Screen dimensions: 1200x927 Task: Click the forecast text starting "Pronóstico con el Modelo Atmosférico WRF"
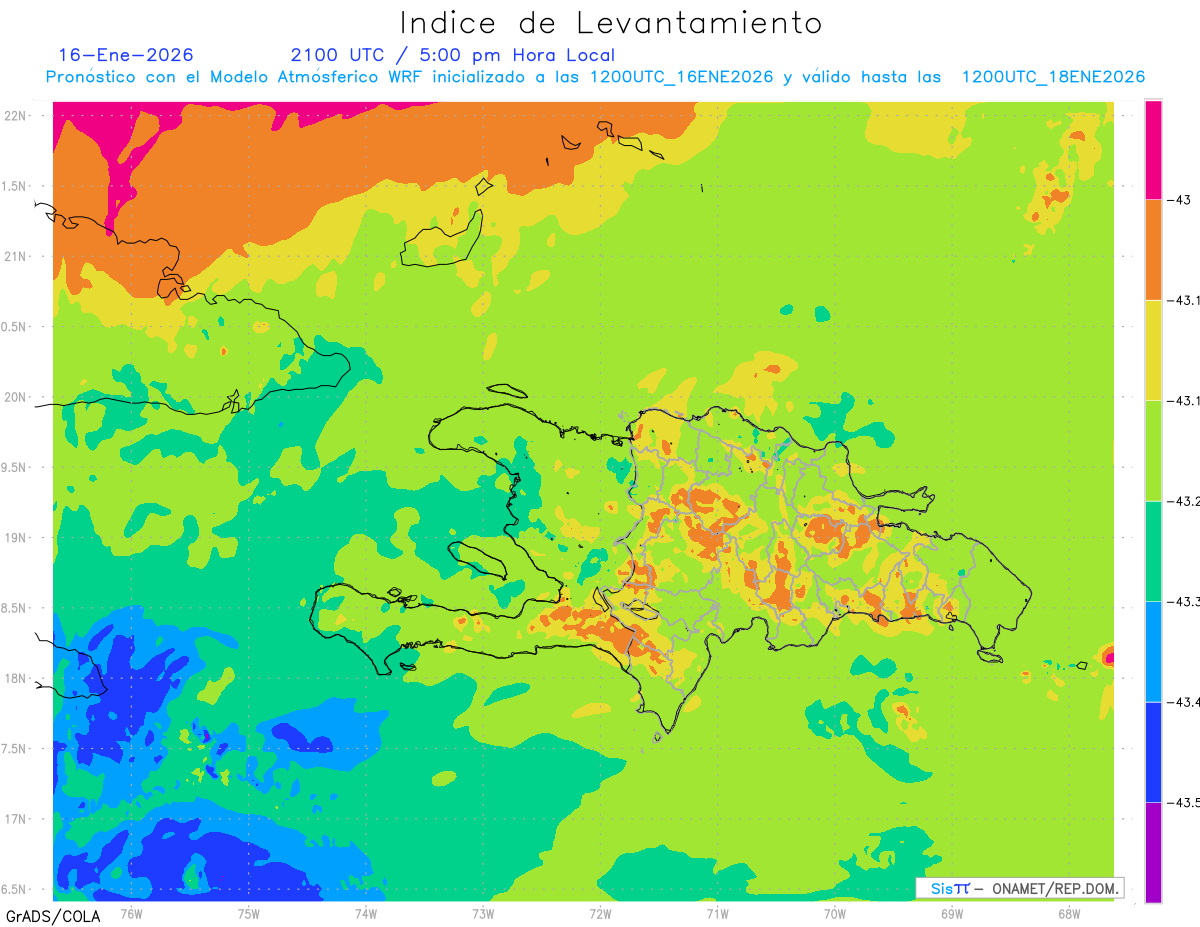pos(595,77)
